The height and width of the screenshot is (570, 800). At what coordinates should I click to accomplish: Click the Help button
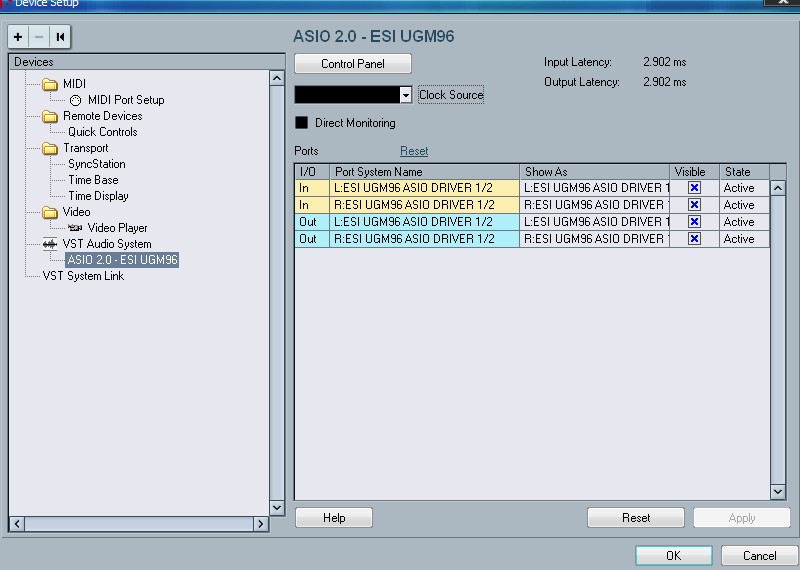click(334, 518)
